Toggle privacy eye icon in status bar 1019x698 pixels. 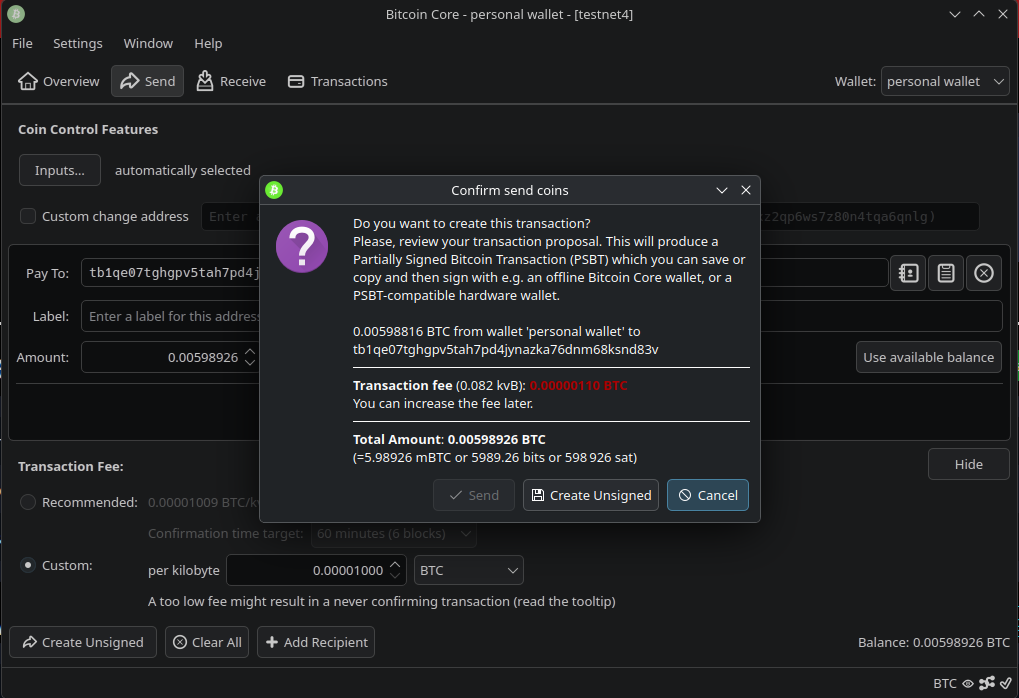pyautogui.click(x=968, y=683)
